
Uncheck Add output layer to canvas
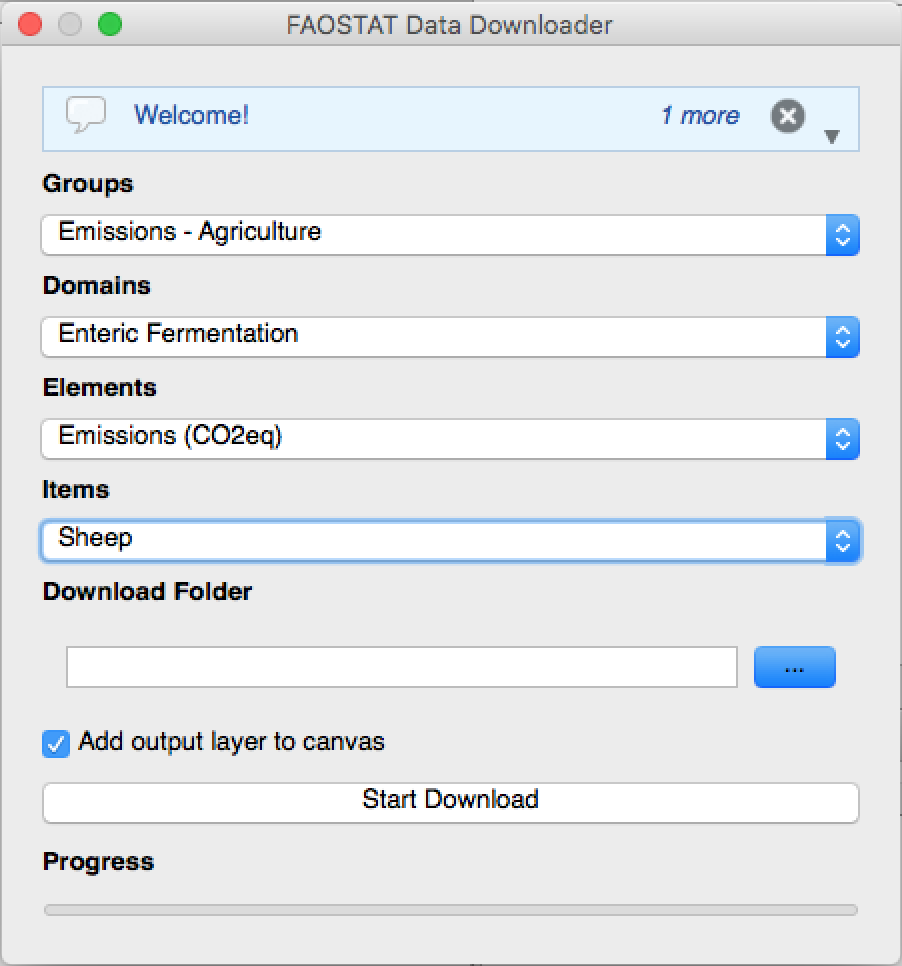pyautogui.click(x=56, y=744)
